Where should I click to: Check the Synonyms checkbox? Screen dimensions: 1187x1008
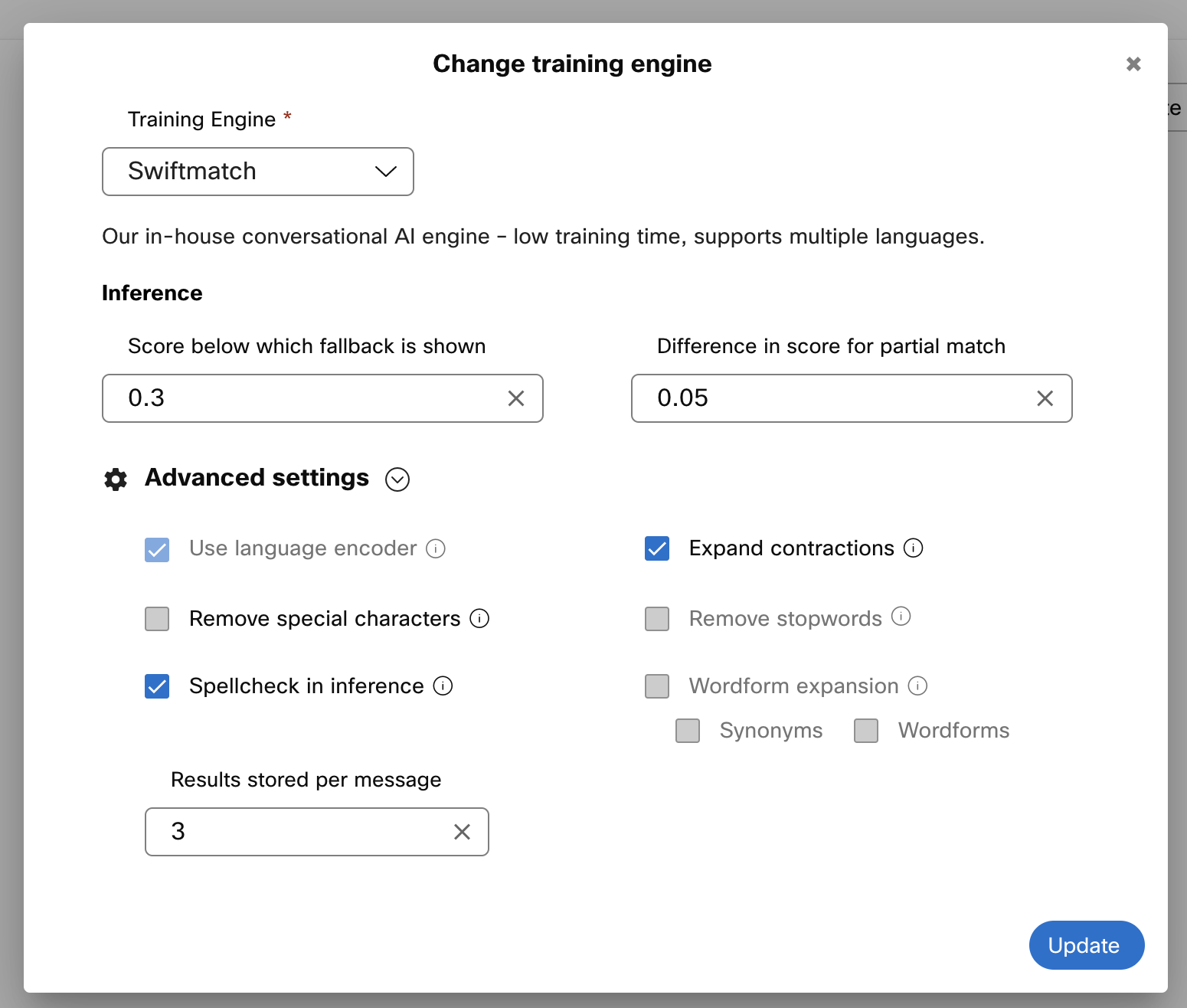point(688,731)
